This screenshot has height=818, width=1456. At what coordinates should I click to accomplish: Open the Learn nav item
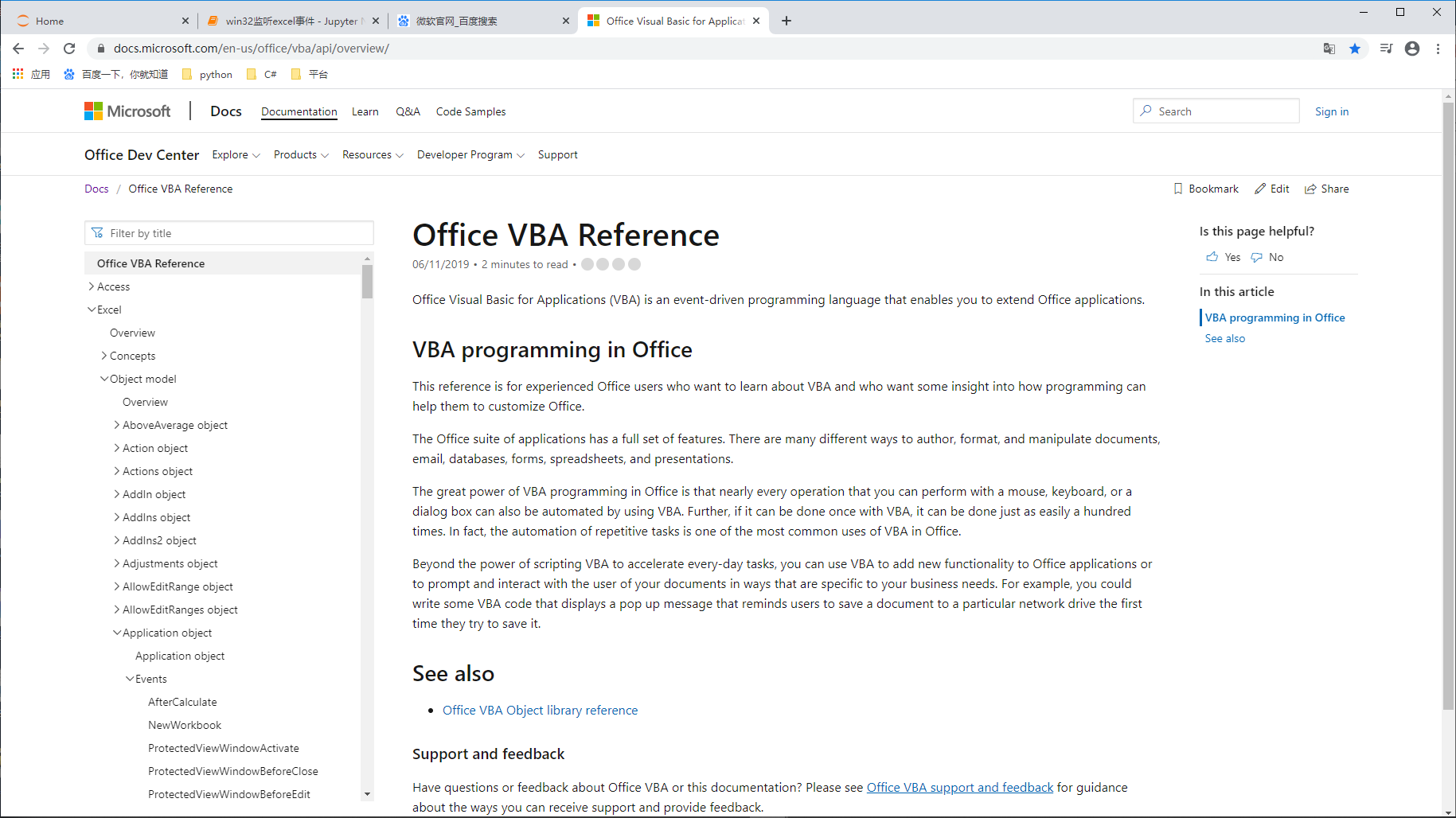(365, 111)
